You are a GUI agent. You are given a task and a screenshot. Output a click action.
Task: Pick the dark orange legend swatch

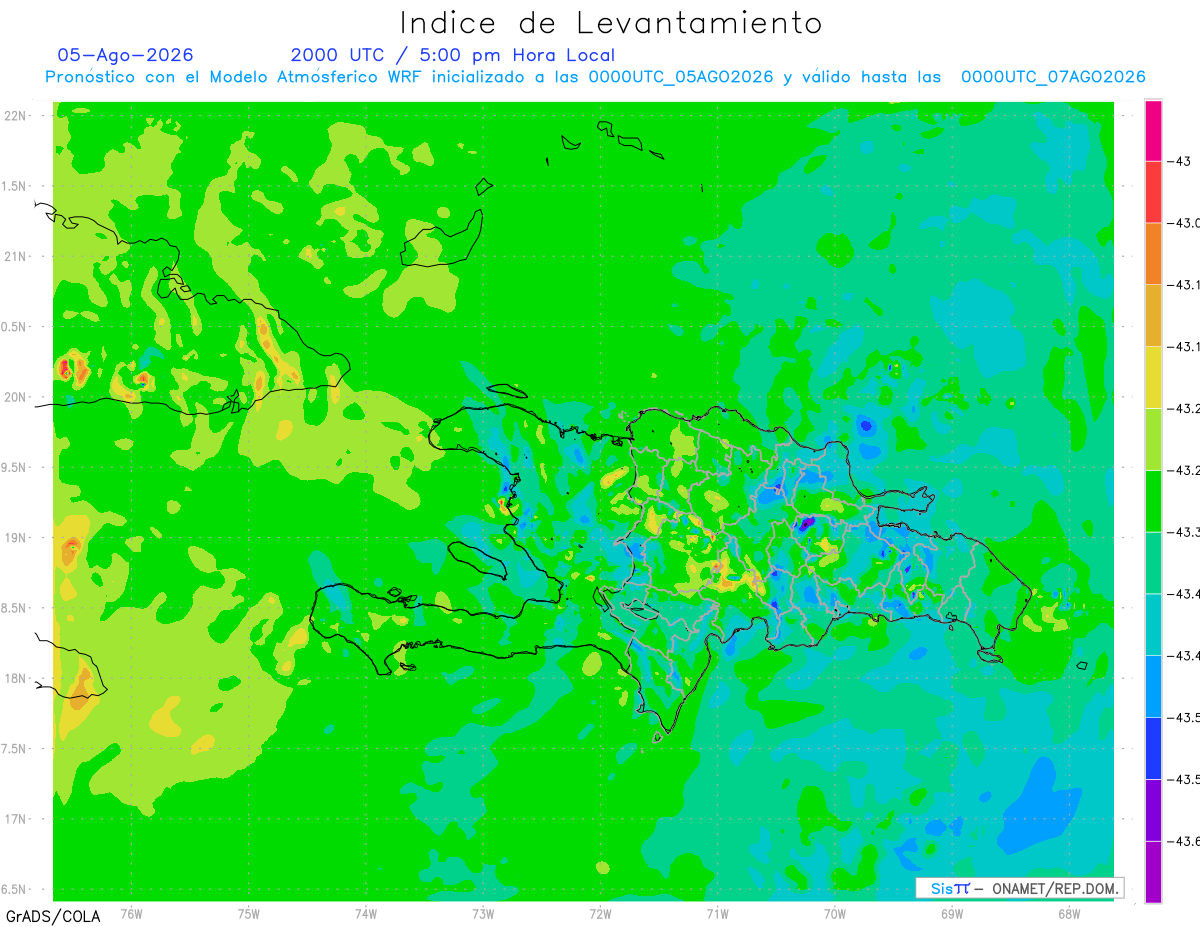coord(1153,253)
